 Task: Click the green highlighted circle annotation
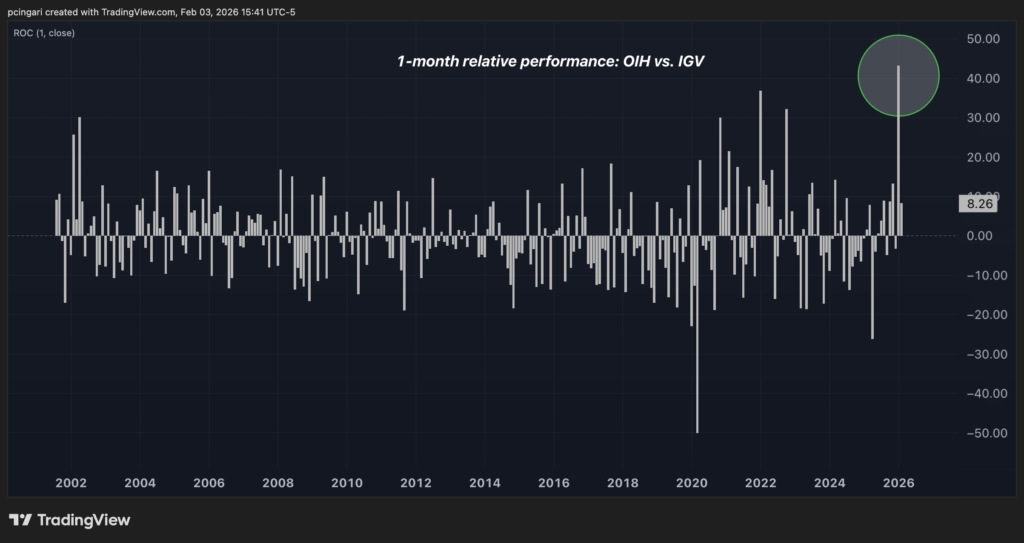(898, 75)
